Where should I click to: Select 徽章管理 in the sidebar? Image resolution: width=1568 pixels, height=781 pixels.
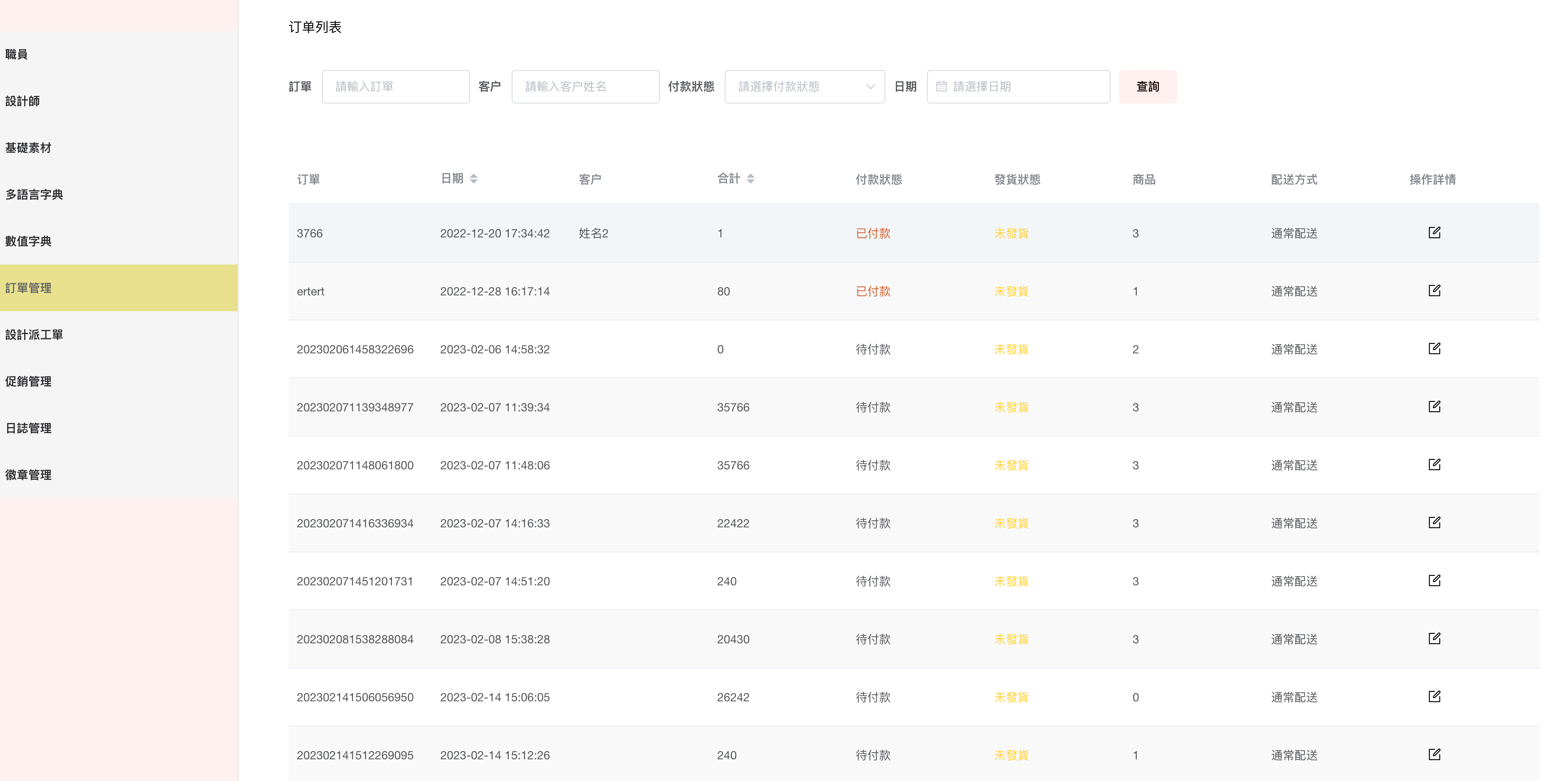coord(29,475)
